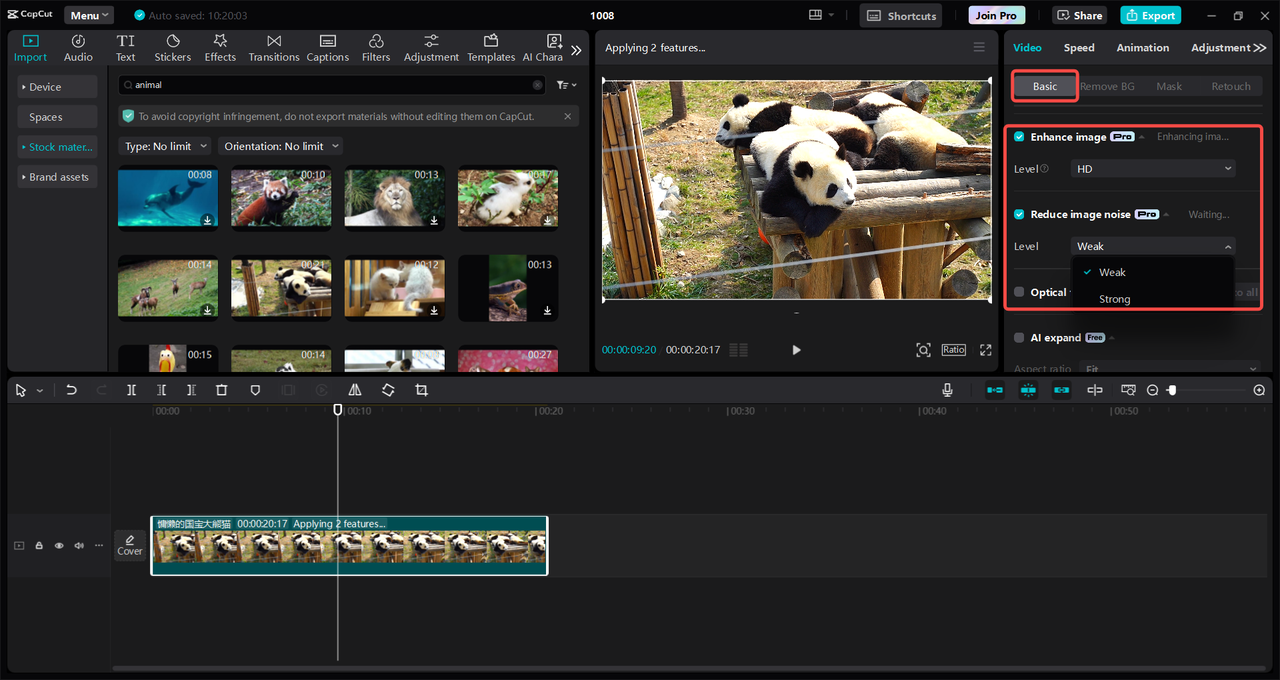Open the Stickers panel
The height and width of the screenshot is (680, 1280).
coord(172,47)
